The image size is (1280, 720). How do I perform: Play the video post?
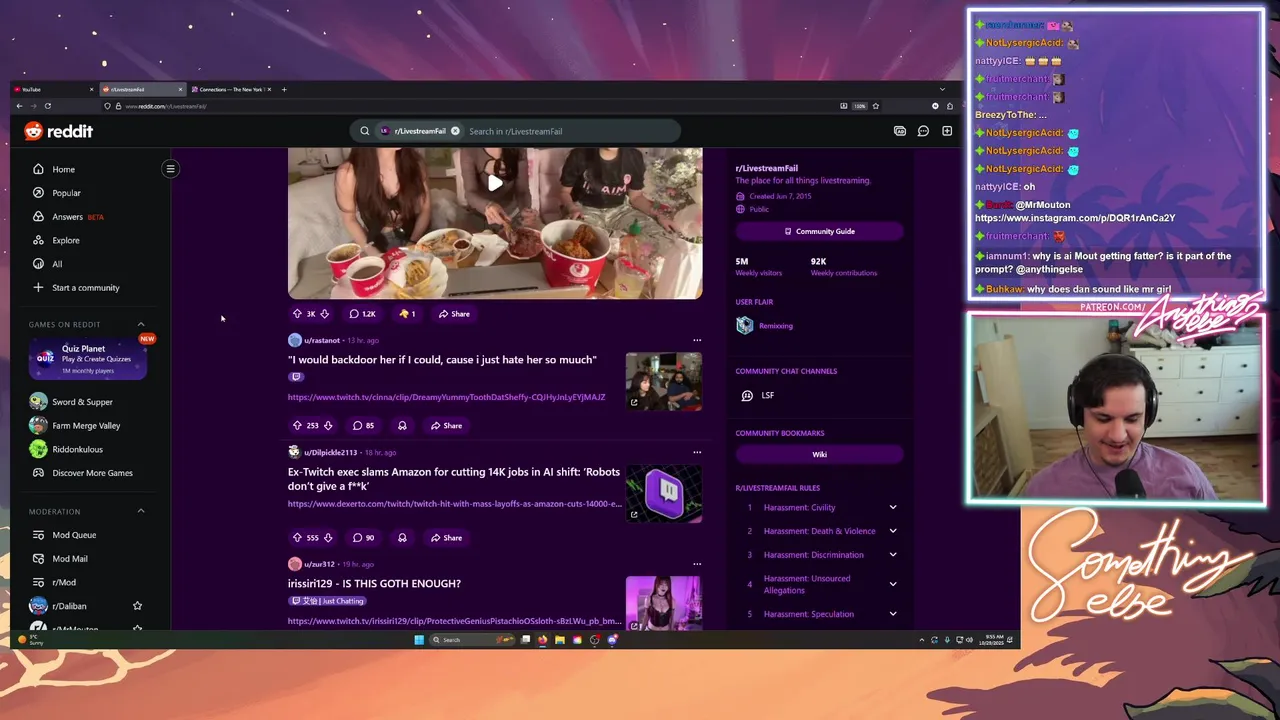(x=495, y=183)
